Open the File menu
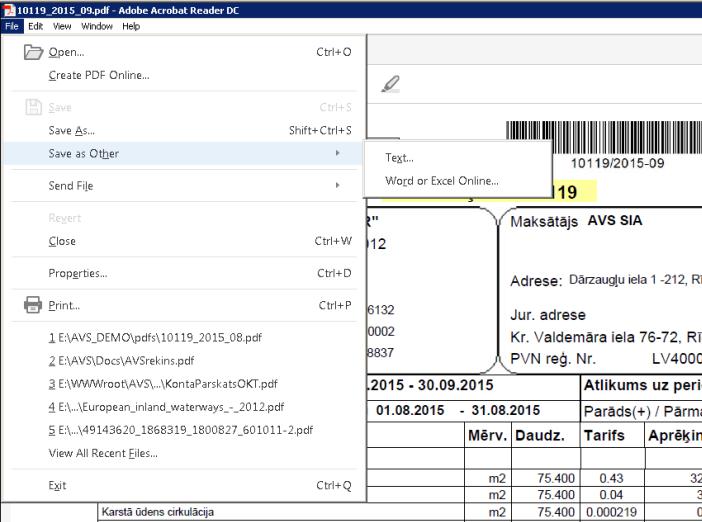Image resolution: width=702 pixels, height=522 pixels. click(12, 26)
